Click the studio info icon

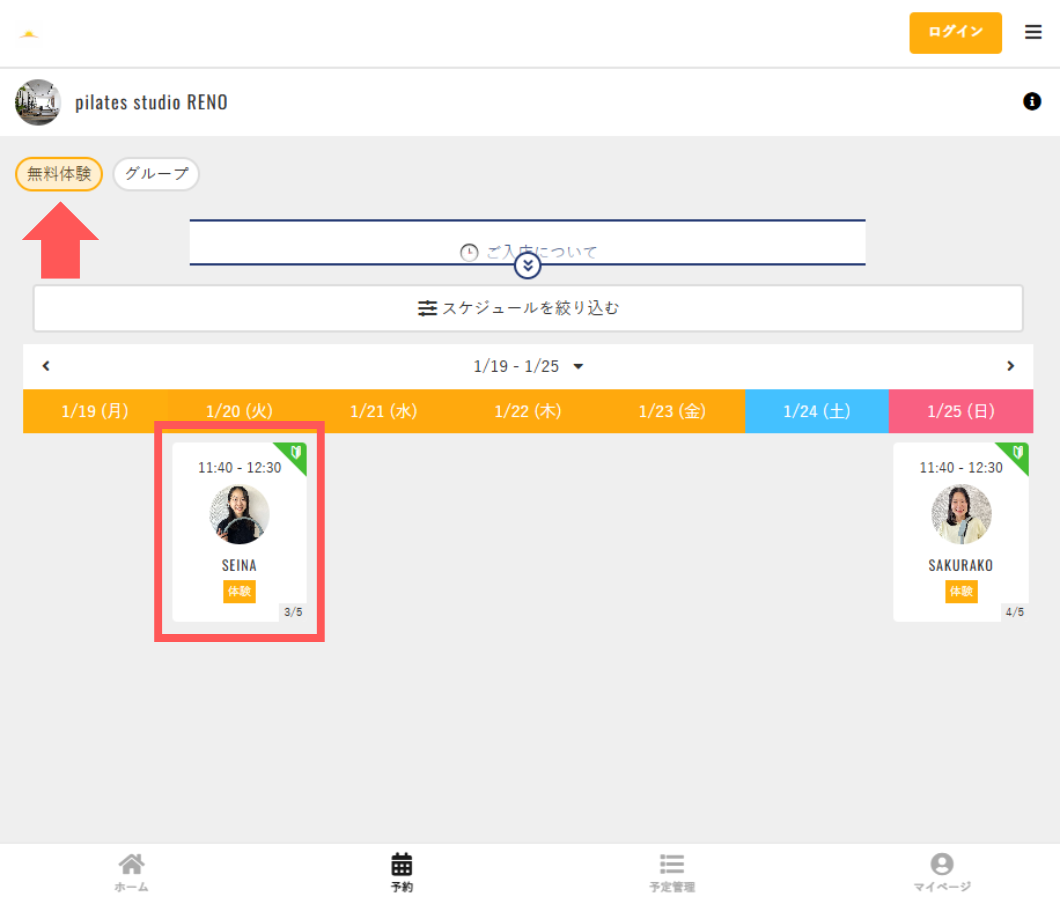coord(1032,101)
